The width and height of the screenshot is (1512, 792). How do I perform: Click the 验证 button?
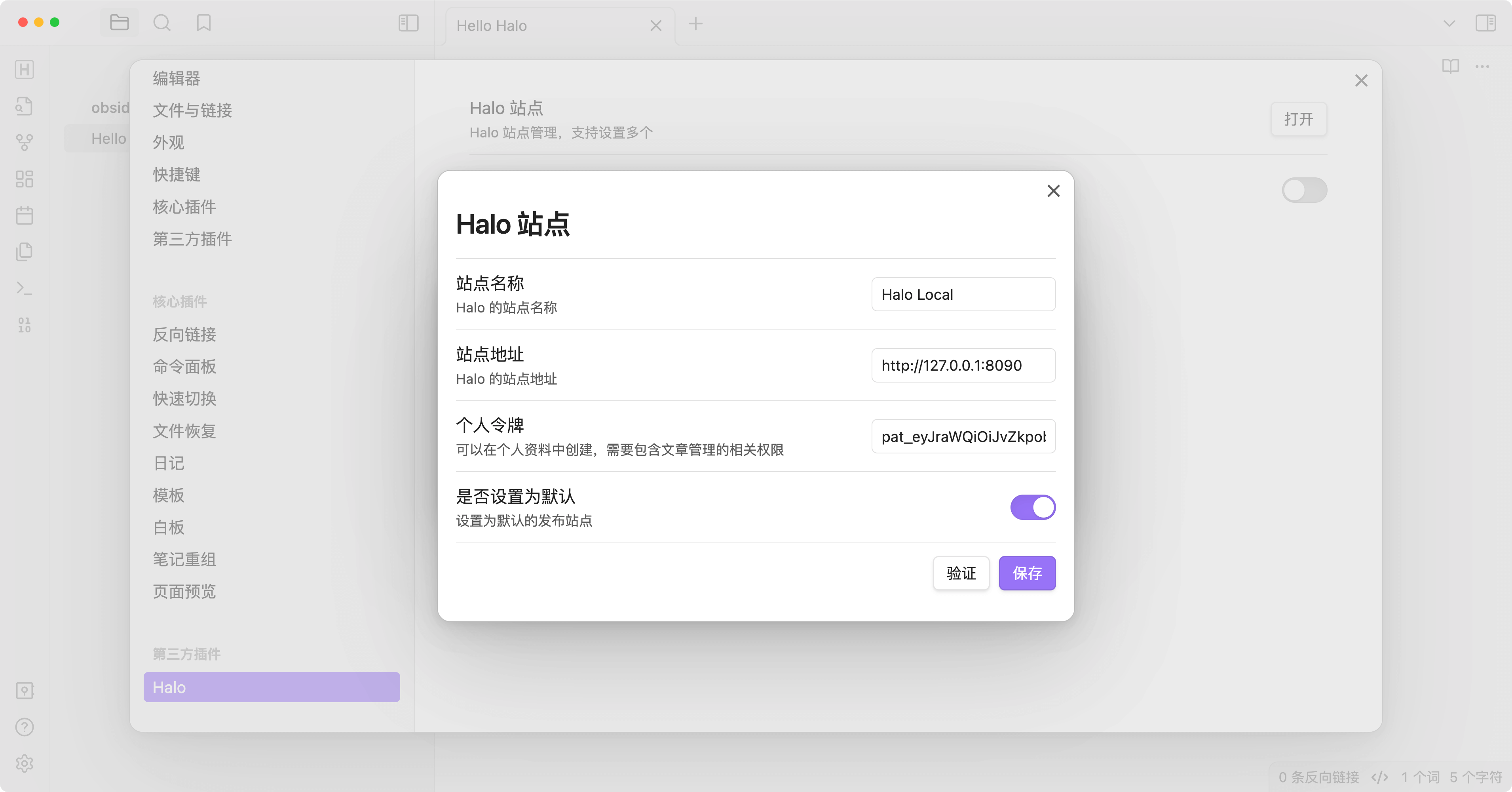961,573
